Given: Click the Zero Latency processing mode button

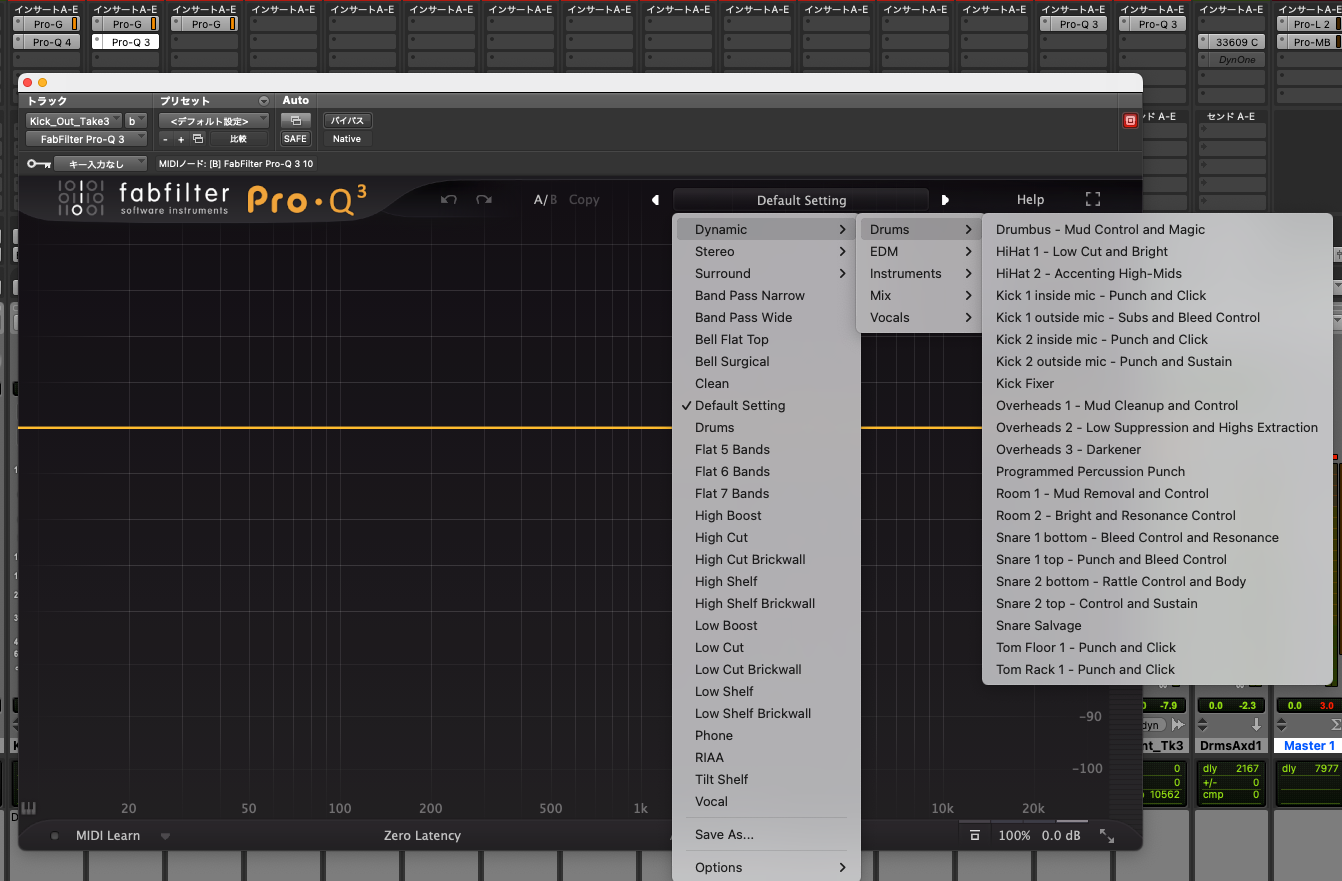Looking at the screenshot, I should pos(422,836).
